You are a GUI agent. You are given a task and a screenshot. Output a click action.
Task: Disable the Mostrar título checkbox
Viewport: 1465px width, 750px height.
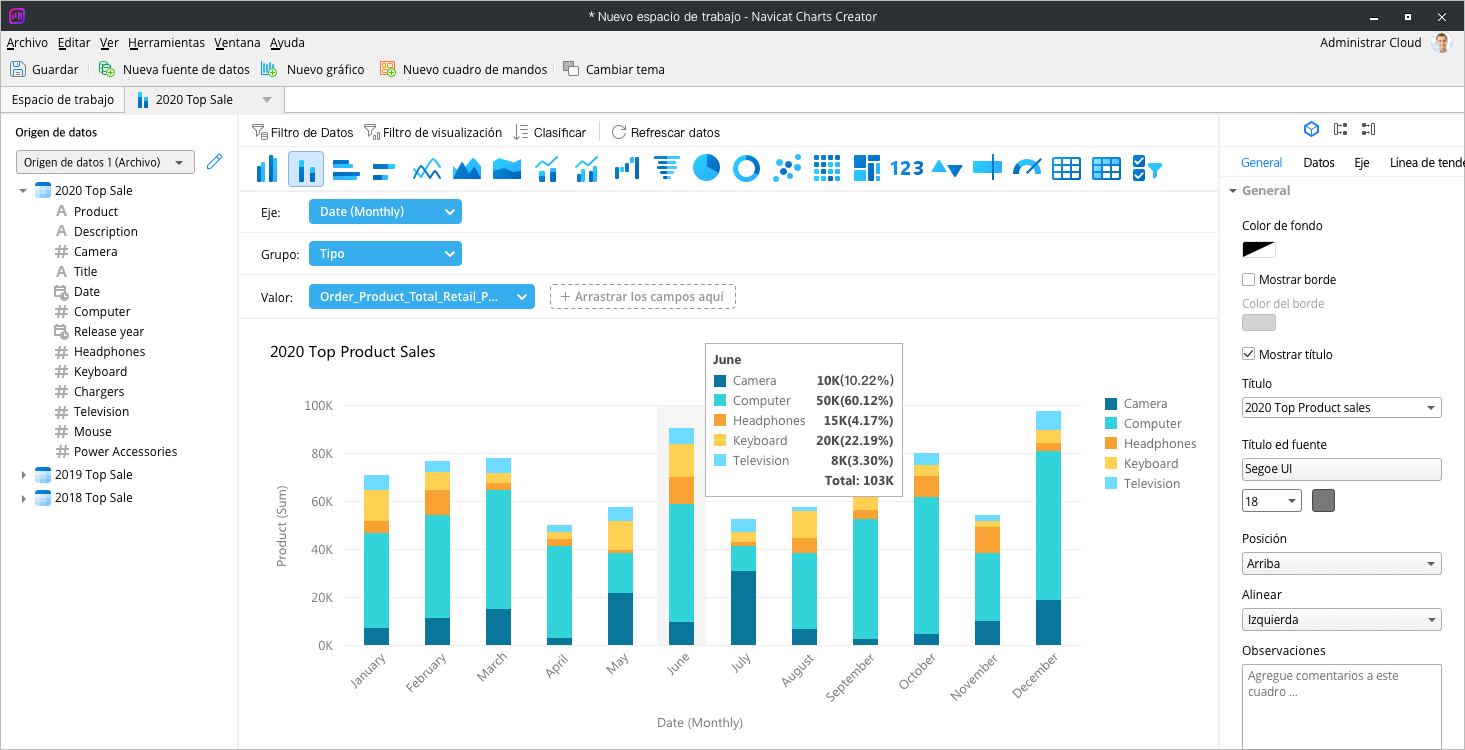[x=1247, y=354]
